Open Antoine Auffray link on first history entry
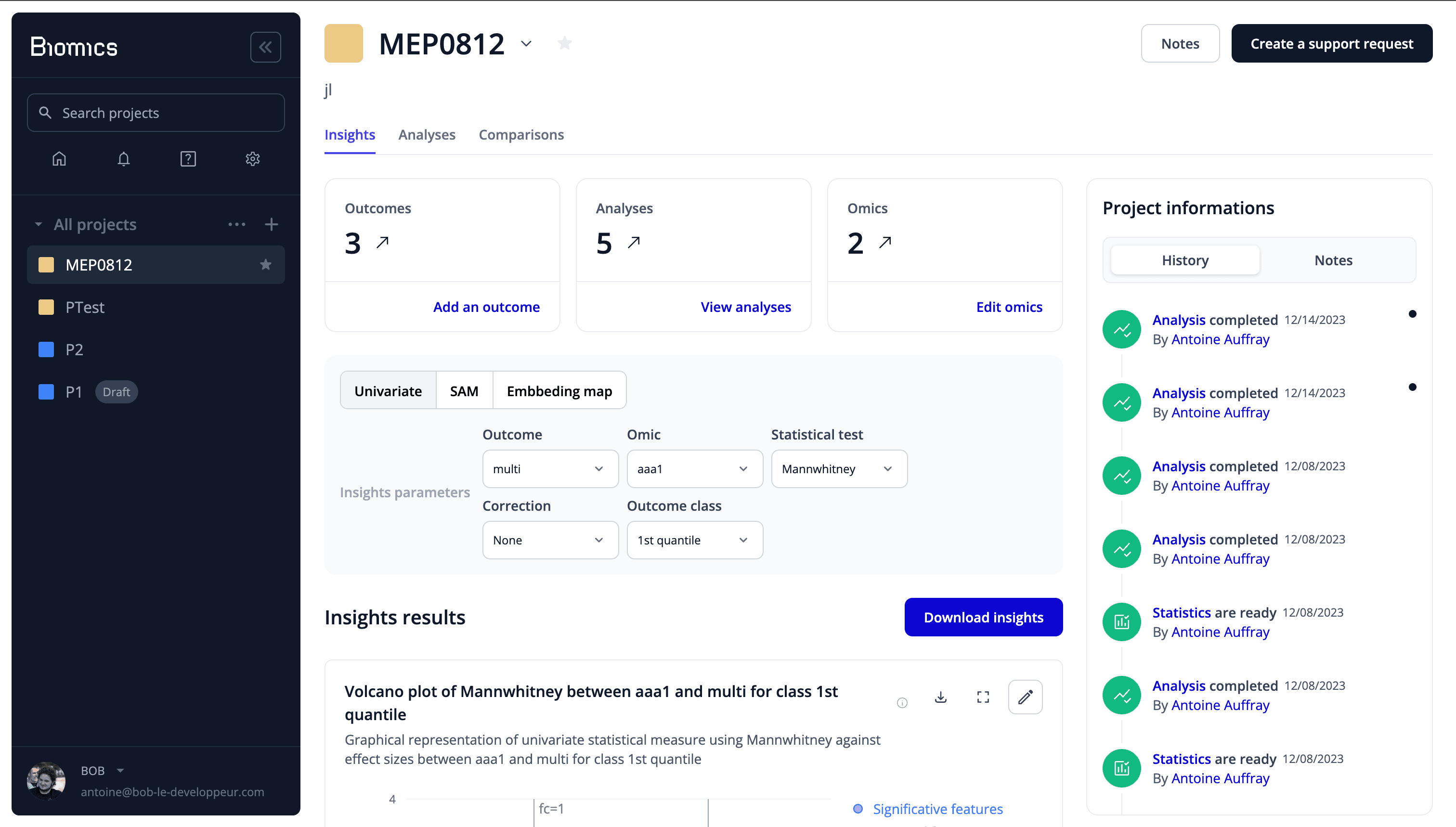1456x827 pixels. [x=1220, y=340]
